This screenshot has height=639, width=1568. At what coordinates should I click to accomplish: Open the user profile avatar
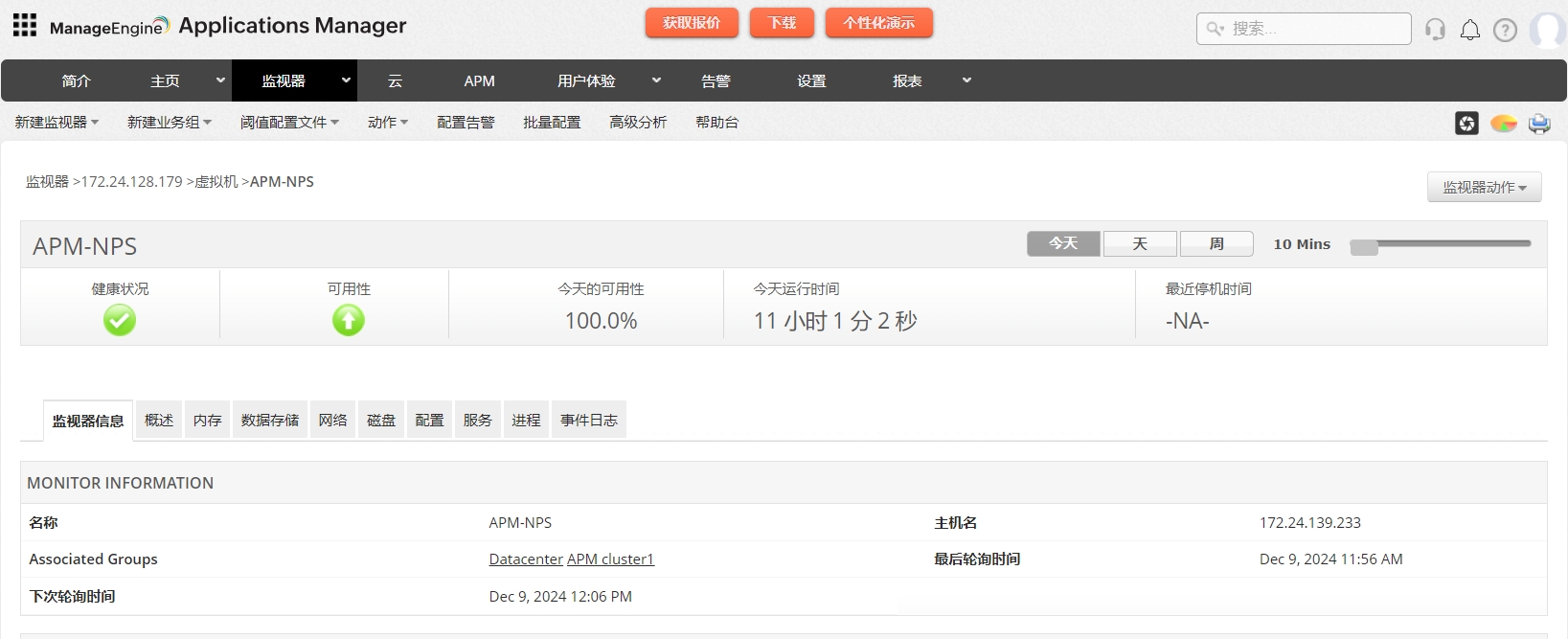[1548, 30]
